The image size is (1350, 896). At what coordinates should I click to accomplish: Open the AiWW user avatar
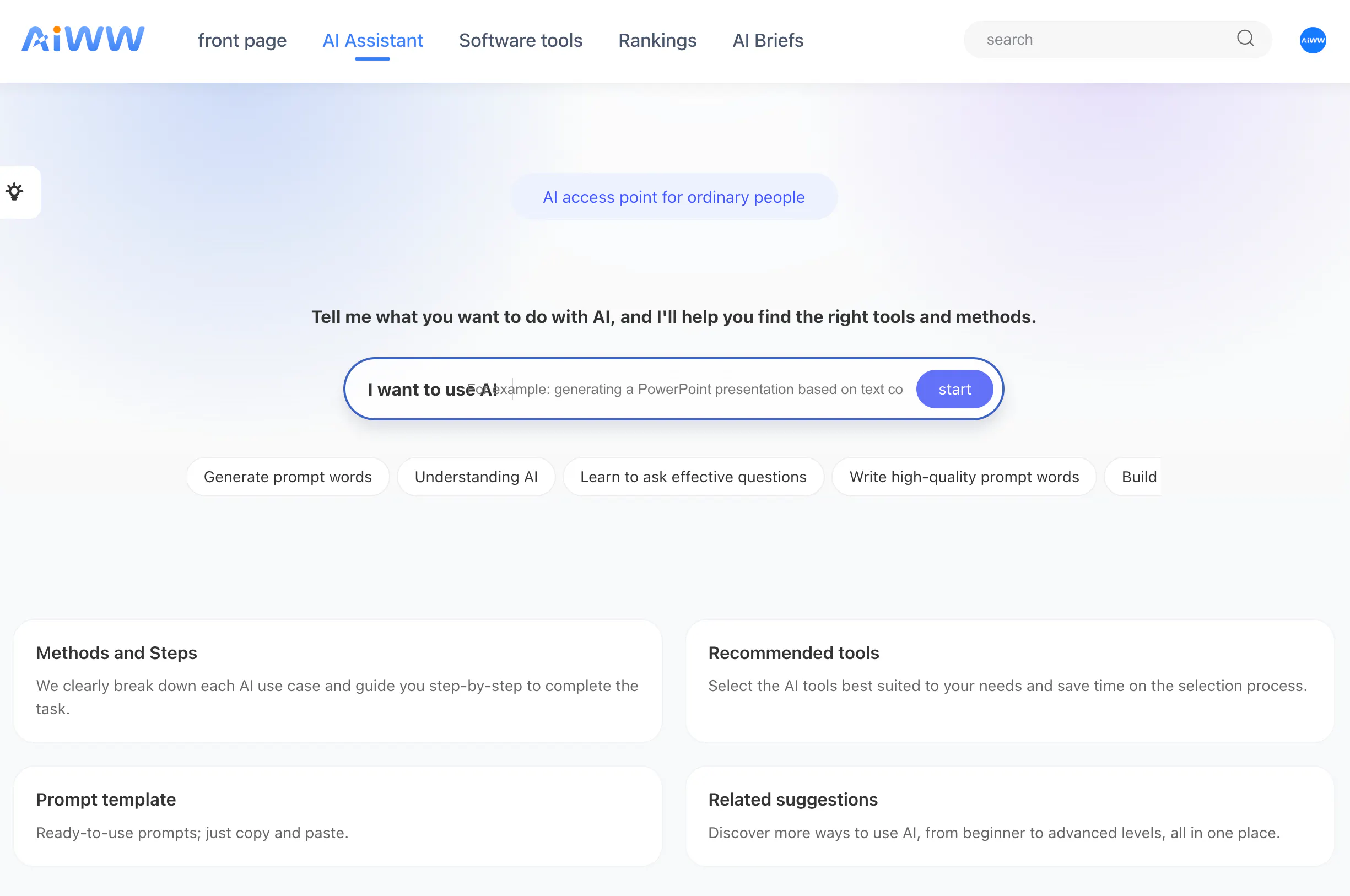pos(1313,40)
